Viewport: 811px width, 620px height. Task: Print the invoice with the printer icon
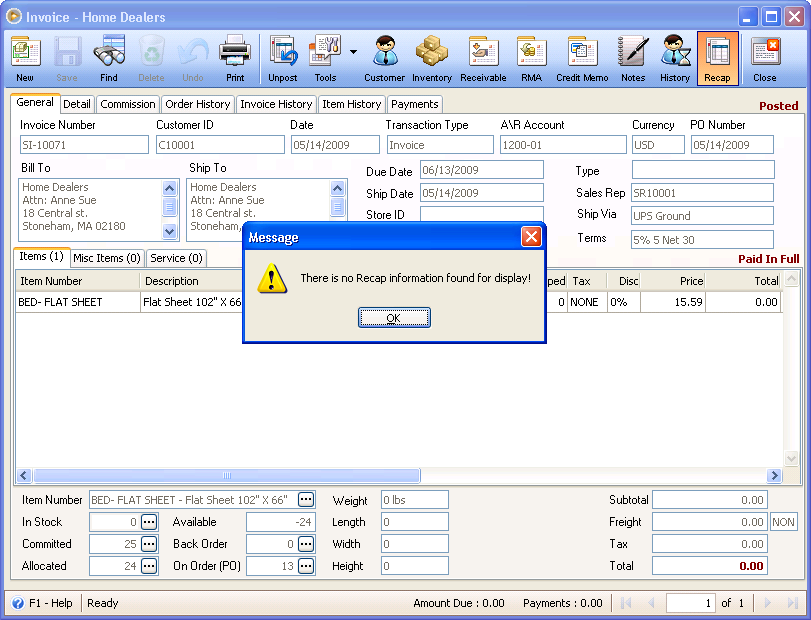235,52
